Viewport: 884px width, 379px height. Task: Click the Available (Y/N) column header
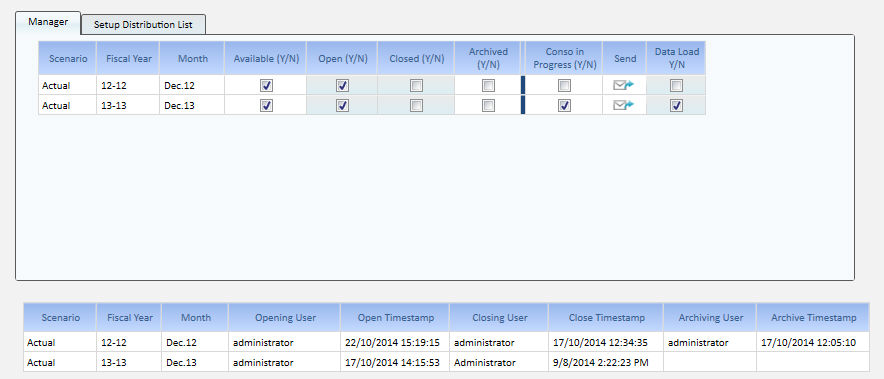point(266,58)
